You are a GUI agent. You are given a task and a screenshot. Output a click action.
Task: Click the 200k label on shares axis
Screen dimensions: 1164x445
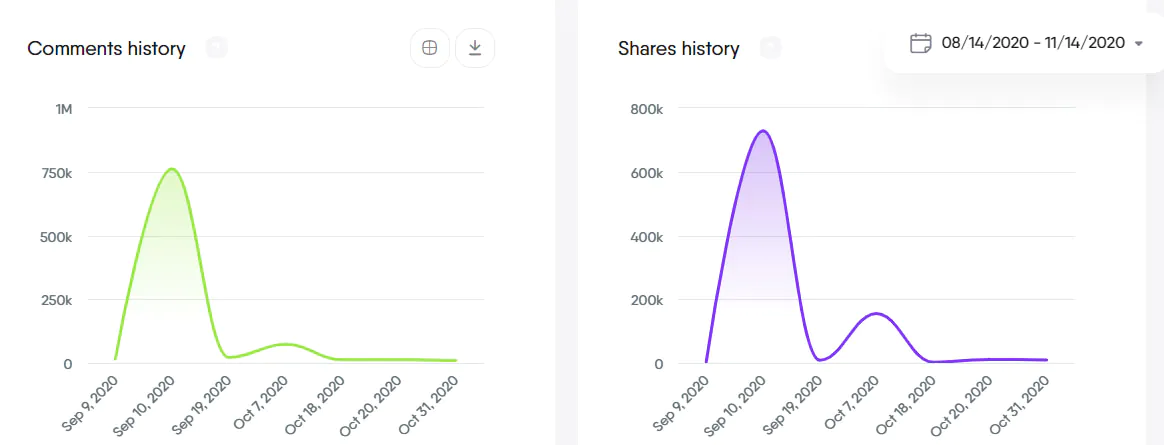coord(646,300)
